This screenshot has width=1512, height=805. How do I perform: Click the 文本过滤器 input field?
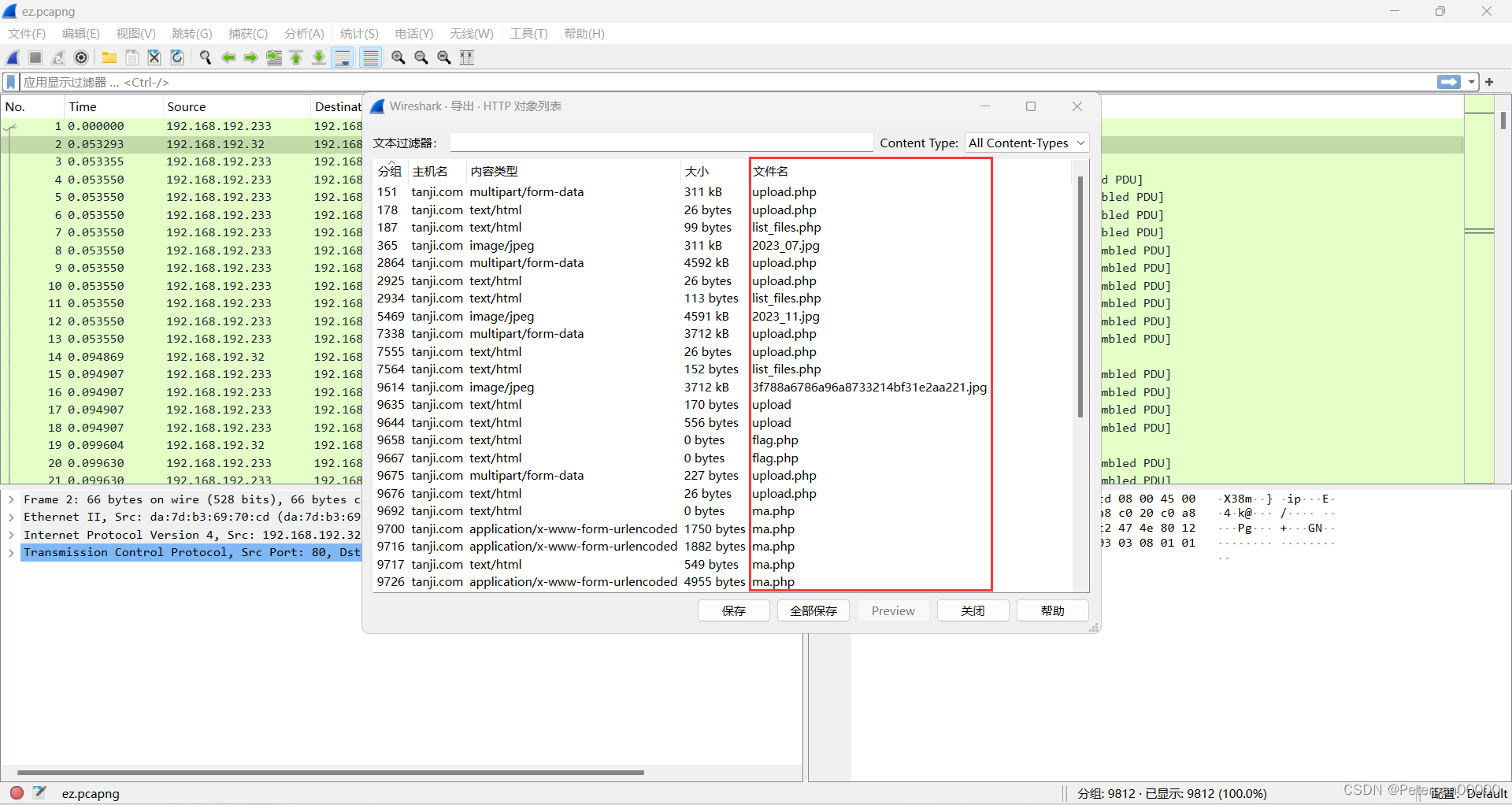pyautogui.click(x=661, y=143)
